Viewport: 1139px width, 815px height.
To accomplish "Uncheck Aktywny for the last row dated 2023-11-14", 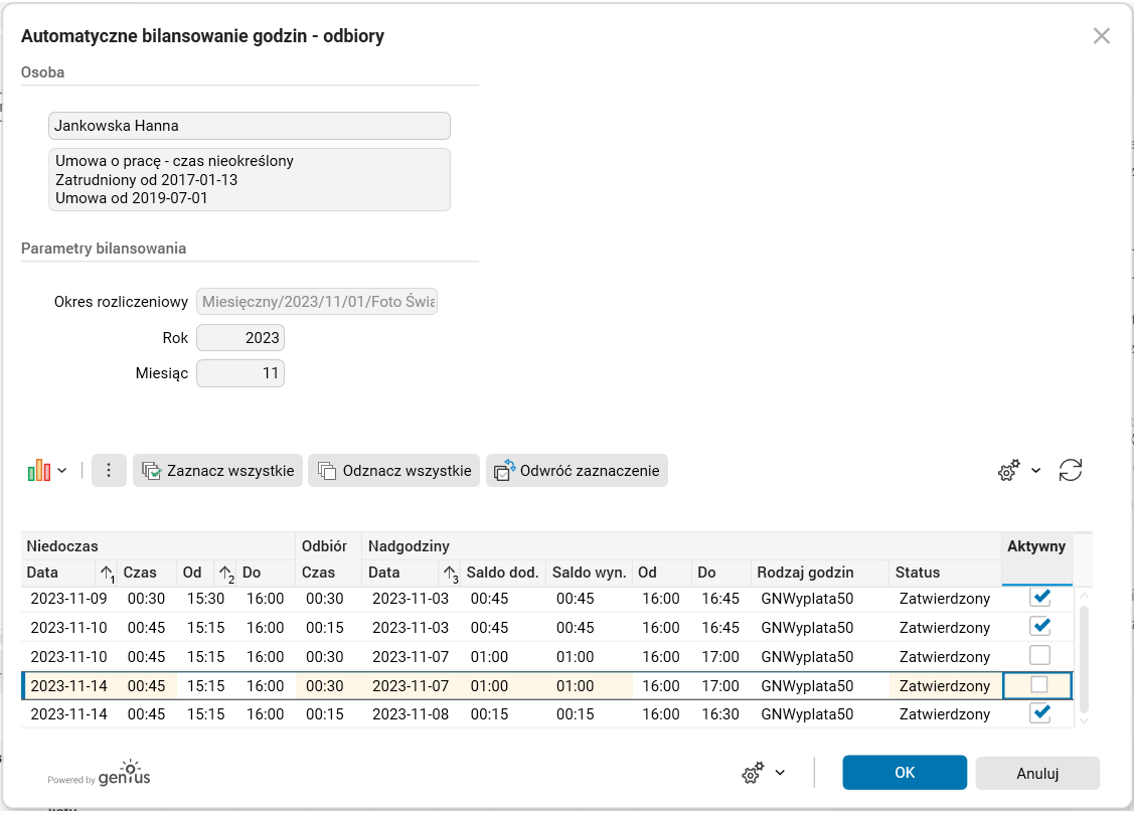I will (1040, 714).
